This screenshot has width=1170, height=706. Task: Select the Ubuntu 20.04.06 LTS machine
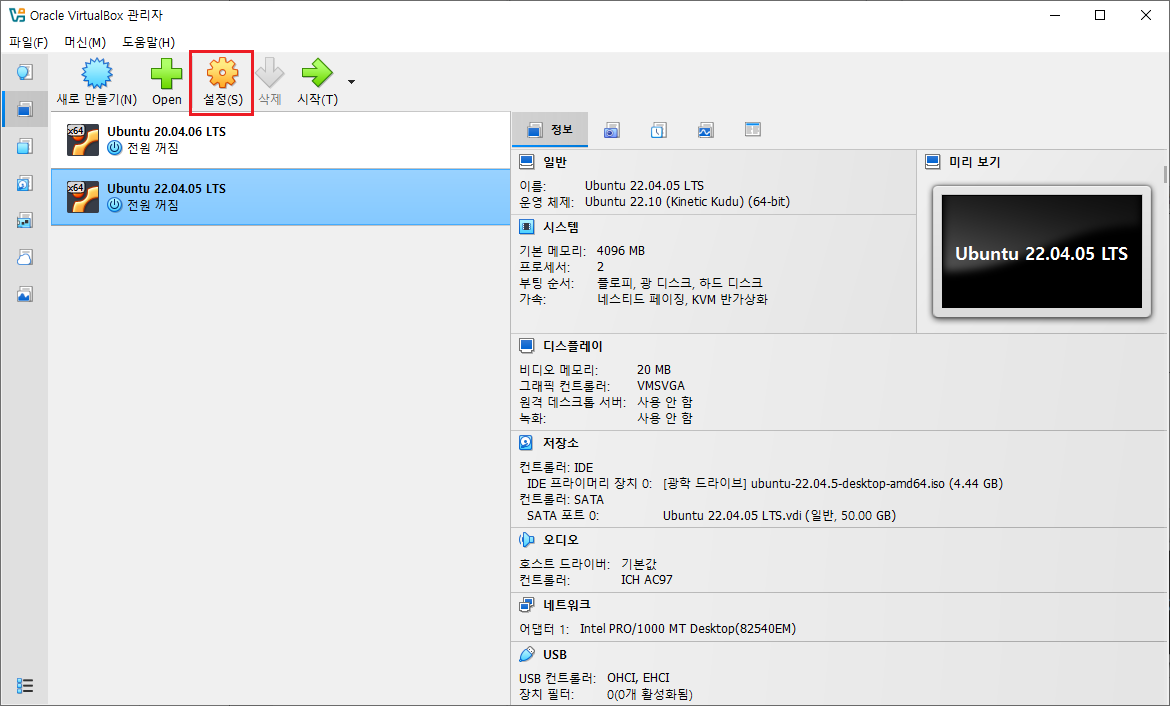pyautogui.click(x=281, y=140)
